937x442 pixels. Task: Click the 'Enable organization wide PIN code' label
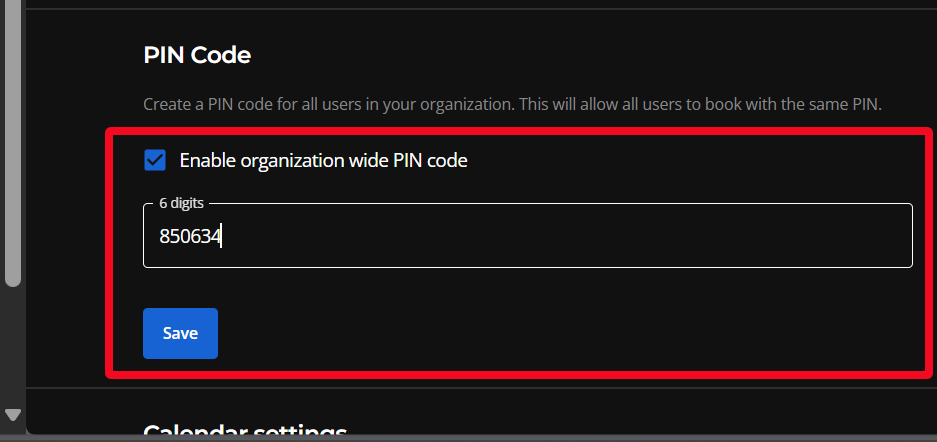click(x=323, y=160)
